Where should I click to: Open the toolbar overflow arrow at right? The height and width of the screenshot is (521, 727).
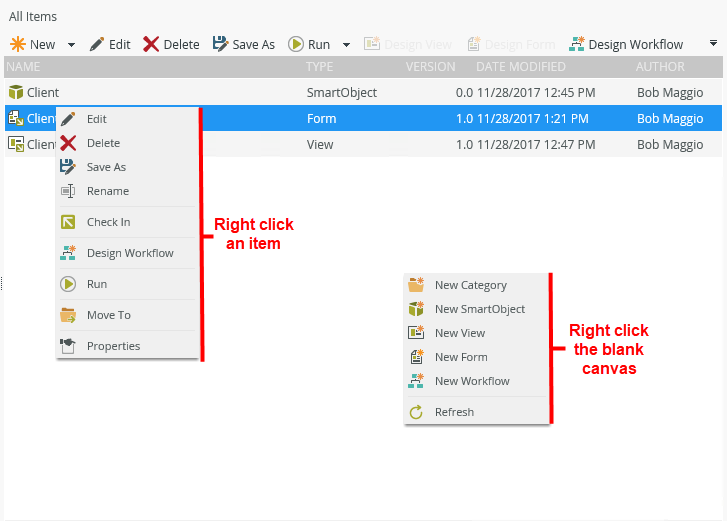point(713,43)
